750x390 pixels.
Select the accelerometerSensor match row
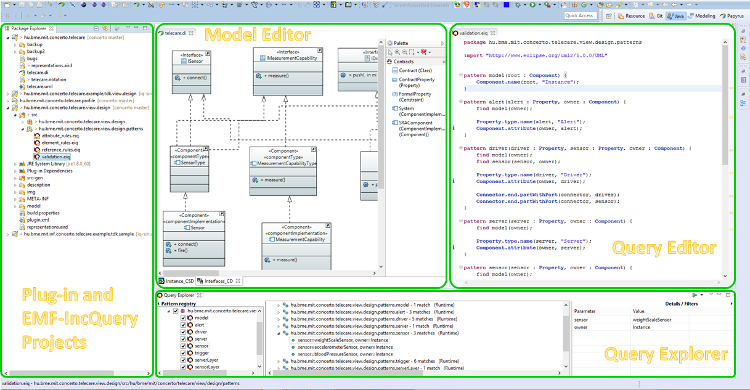[x=342, y=347]
